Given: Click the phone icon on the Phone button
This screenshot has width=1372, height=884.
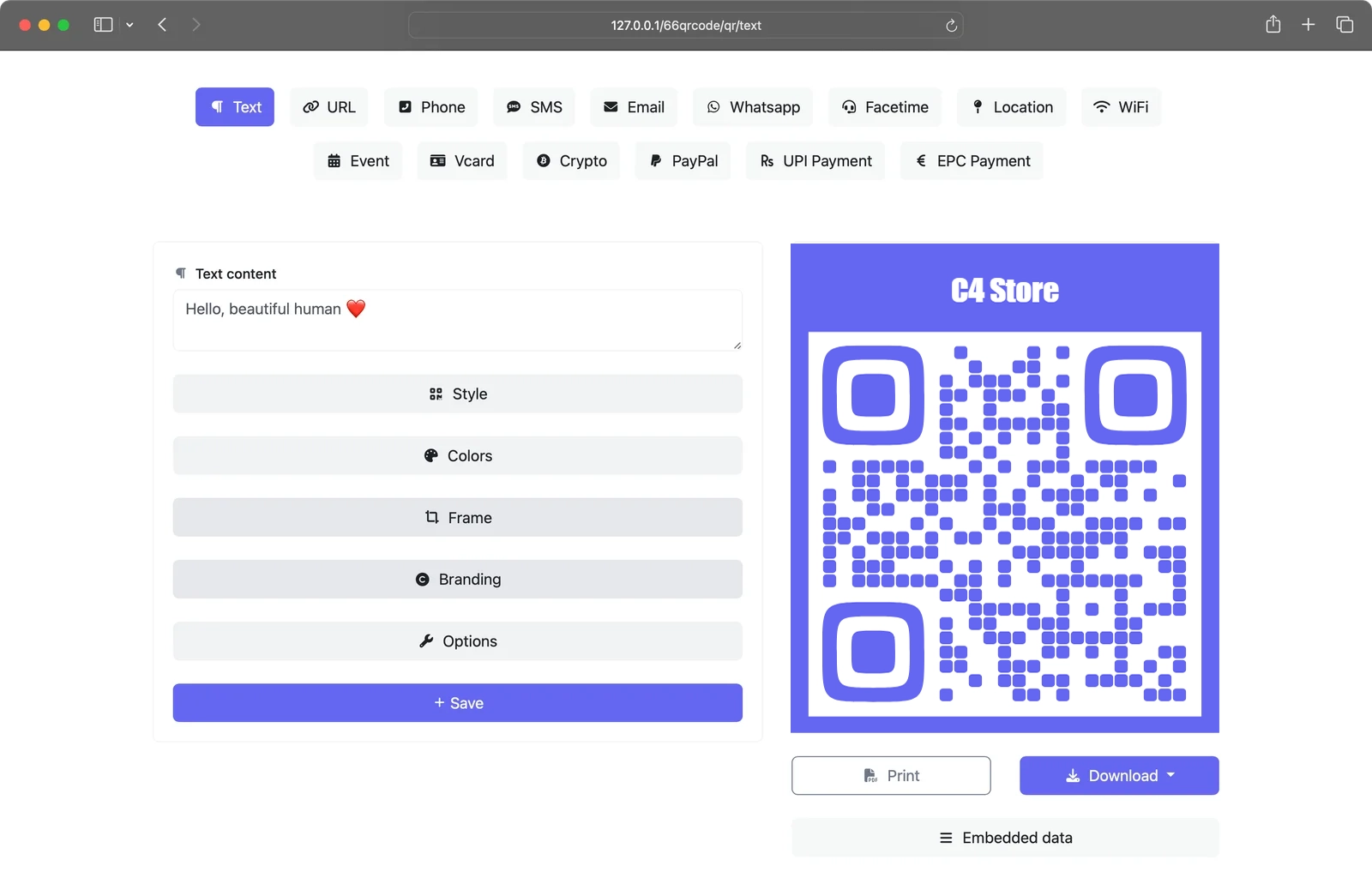Looking at the screenshot, I should pyautogui.click(x=405, y=106).
